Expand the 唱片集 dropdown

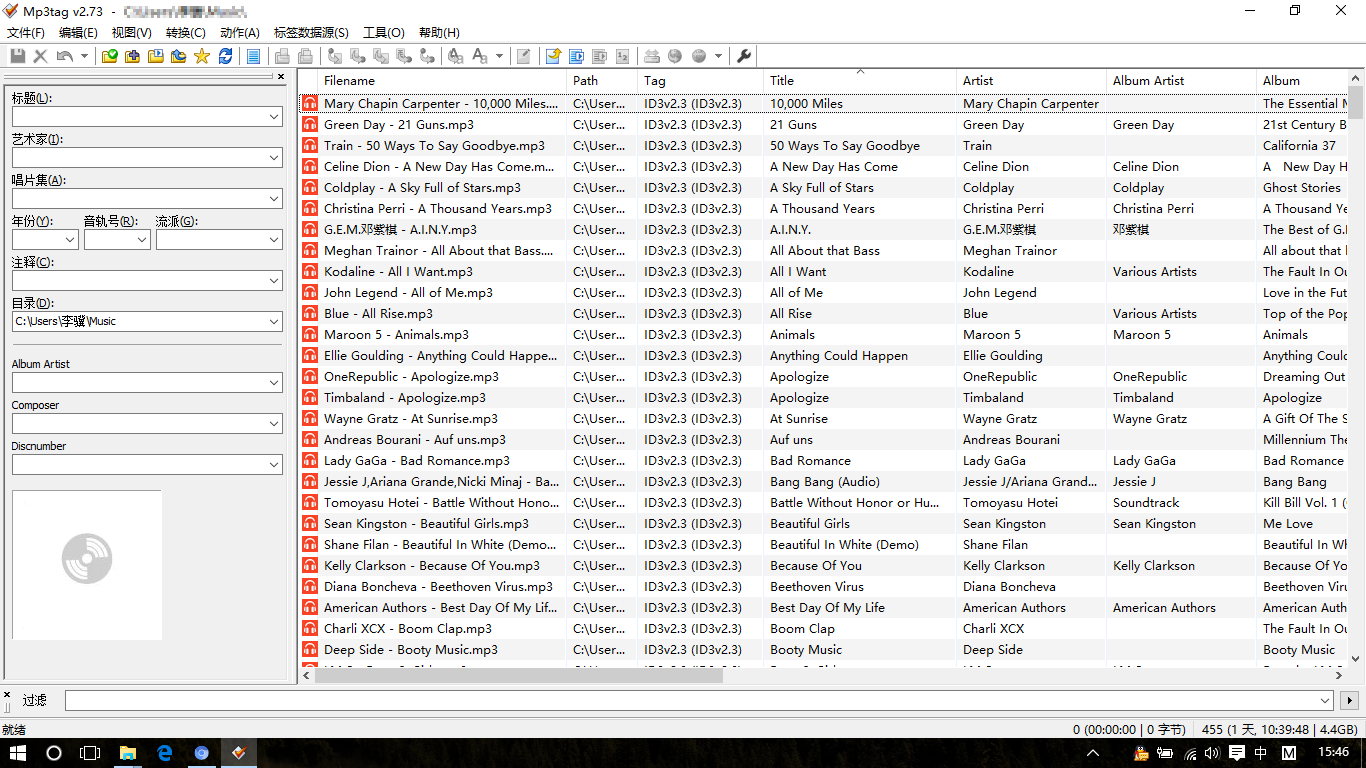[x=274, y=199]
